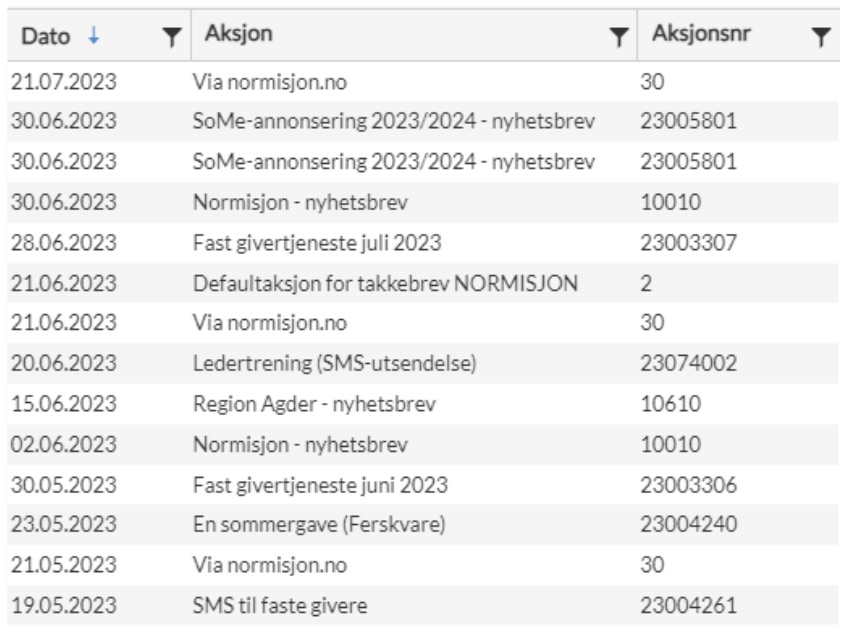Open the Aksjon column filter
The width and height of the screenshot is (848, 628).
point(619,37)
